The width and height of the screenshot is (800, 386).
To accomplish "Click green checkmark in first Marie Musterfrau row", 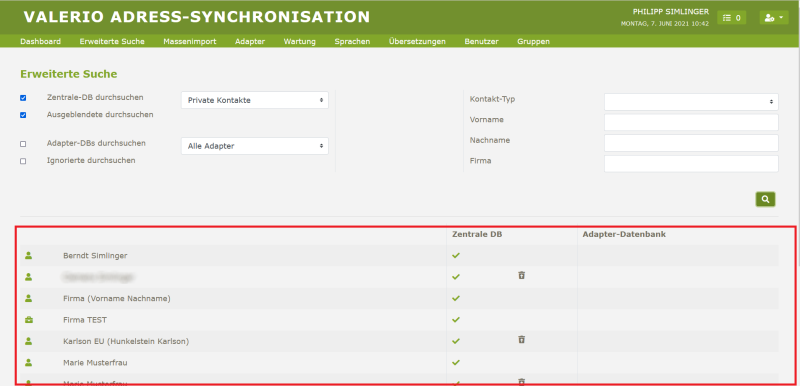I will click(456, 363).
